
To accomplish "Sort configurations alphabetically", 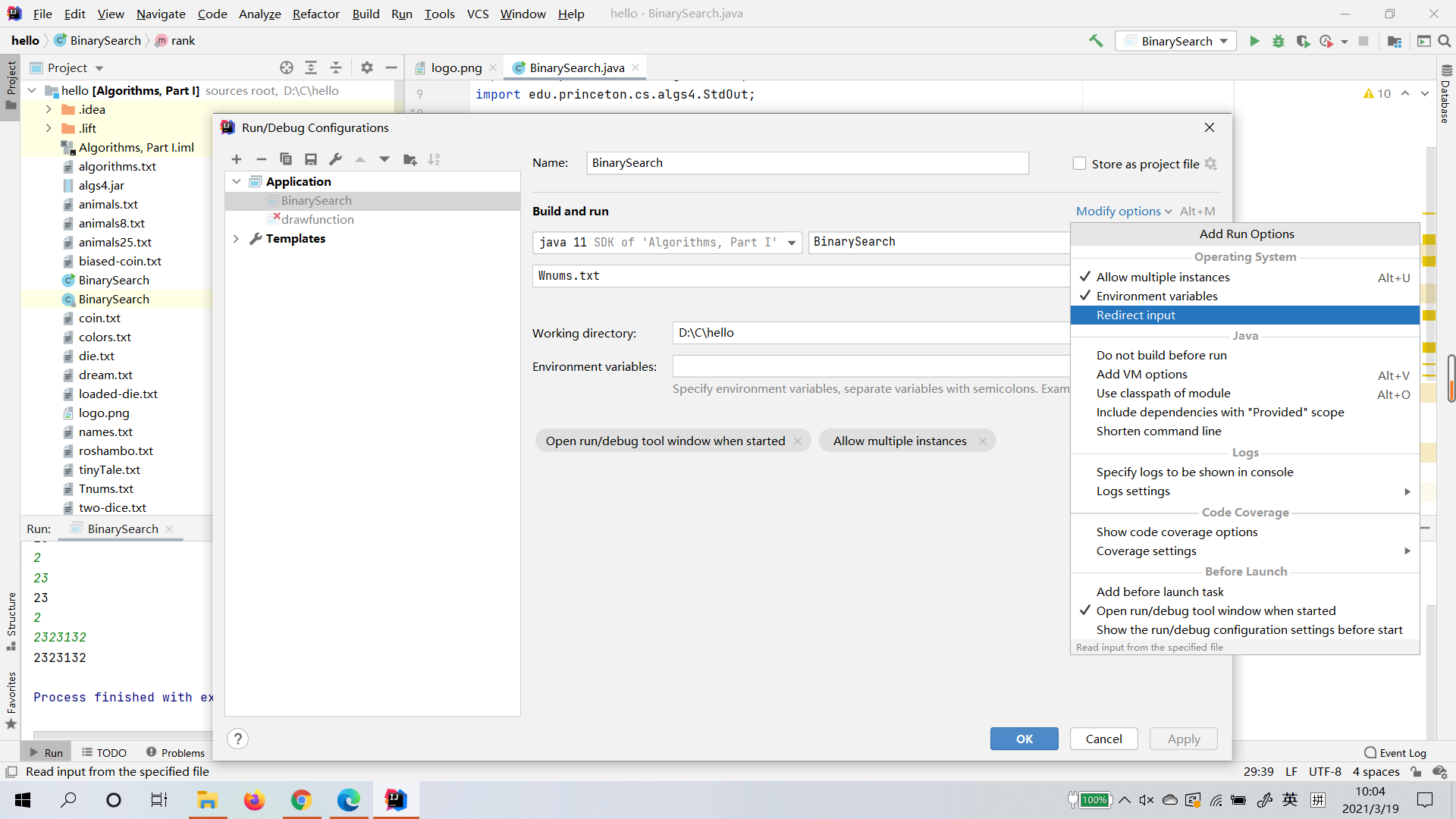I will 435,159.
